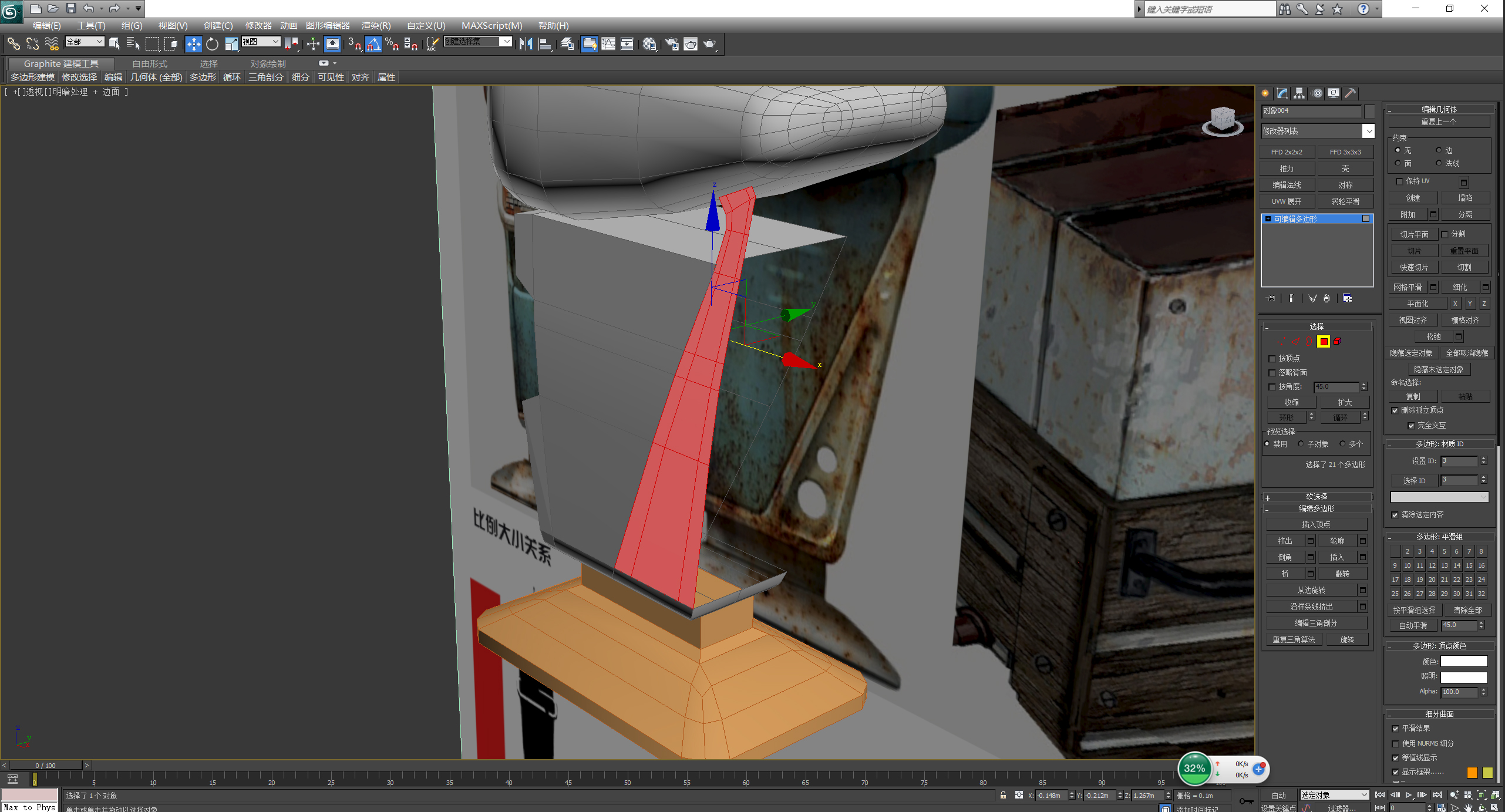Collapse the 编辑几何体 rollout
Screen dimensions: 1505x812
click(x=1439, y=109)
